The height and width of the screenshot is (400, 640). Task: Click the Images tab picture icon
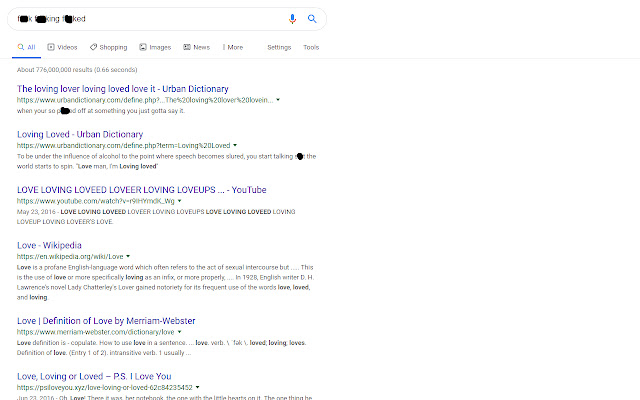coord(143,47)
